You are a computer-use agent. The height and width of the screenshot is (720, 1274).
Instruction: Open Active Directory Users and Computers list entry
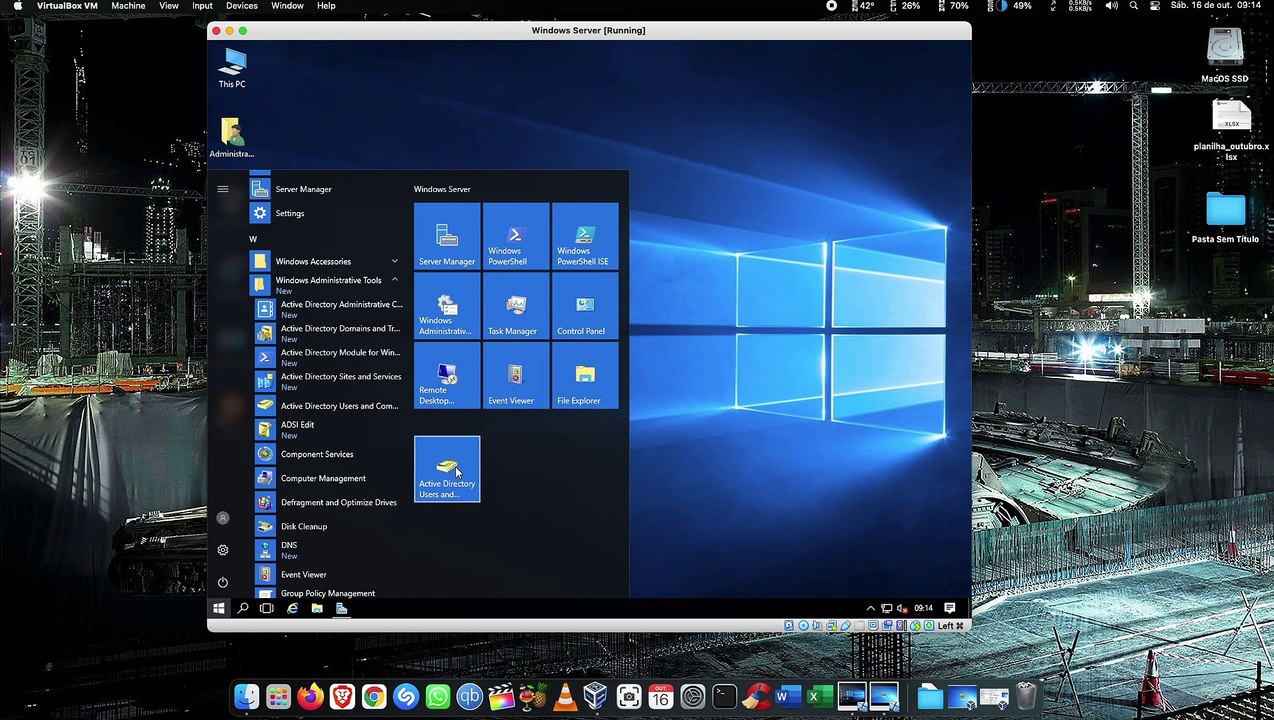[327, 406]
